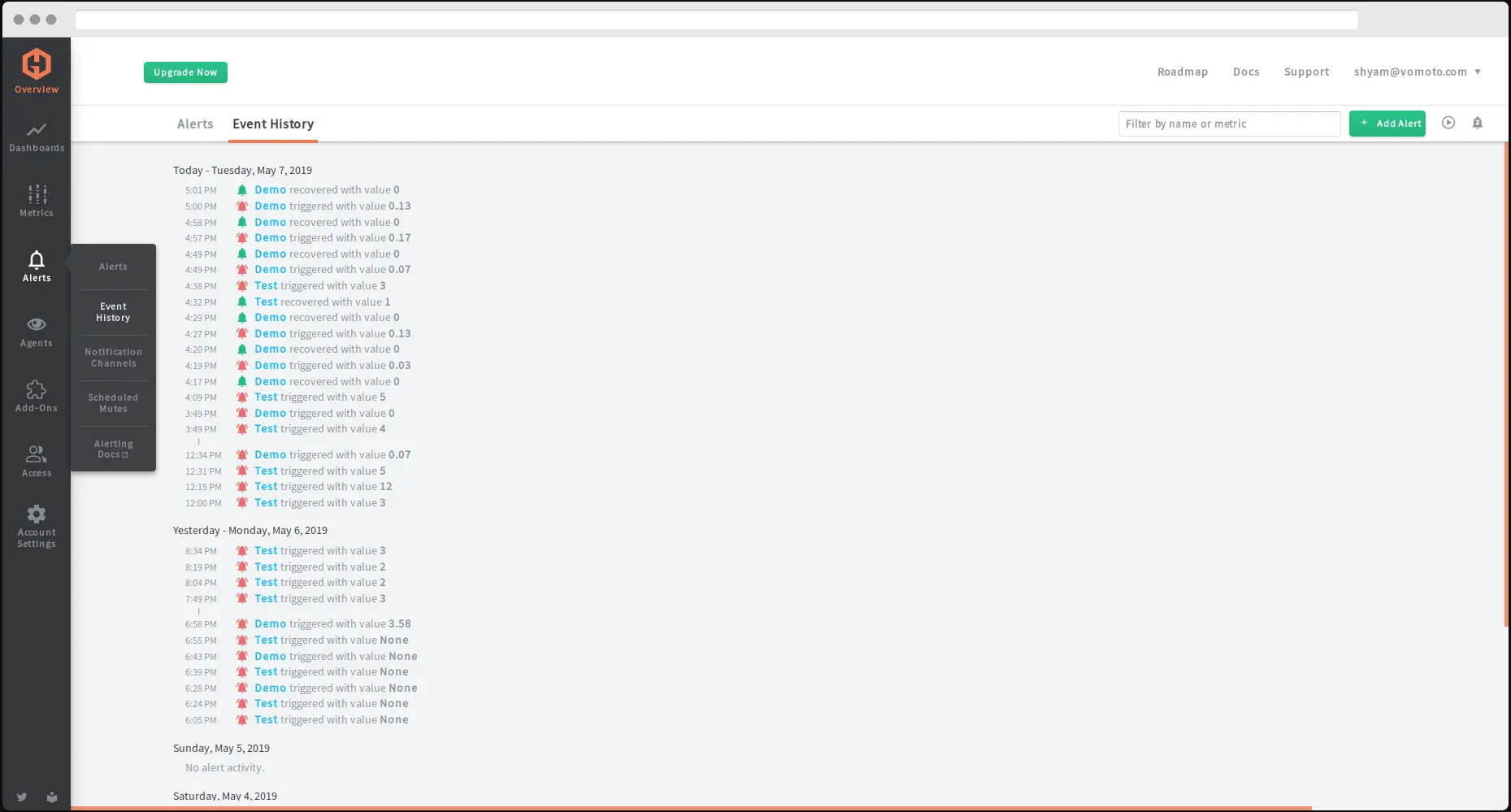This screenshot has width=1511, height=812.
Task: Open the Roadmap link
Action: point(1183,72)
